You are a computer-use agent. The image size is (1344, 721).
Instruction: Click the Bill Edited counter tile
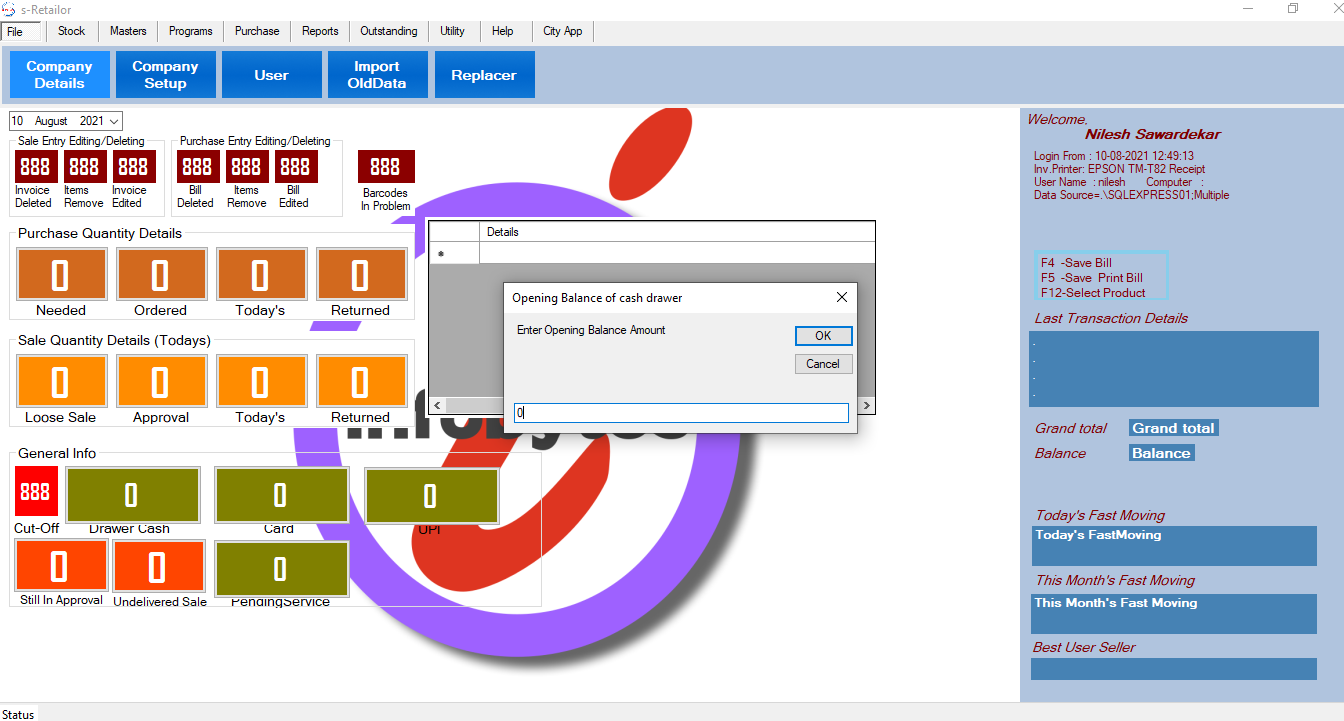294,166
